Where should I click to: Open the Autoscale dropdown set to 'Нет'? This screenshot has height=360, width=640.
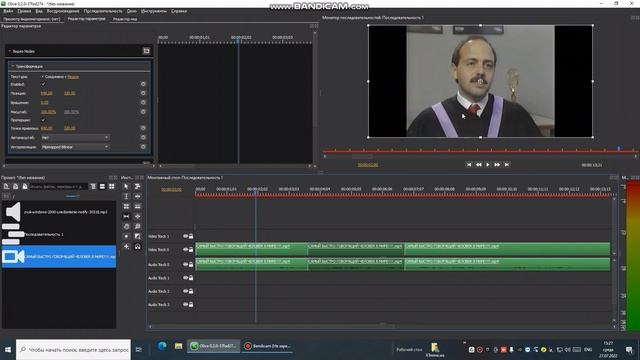[x=75, y=138]
